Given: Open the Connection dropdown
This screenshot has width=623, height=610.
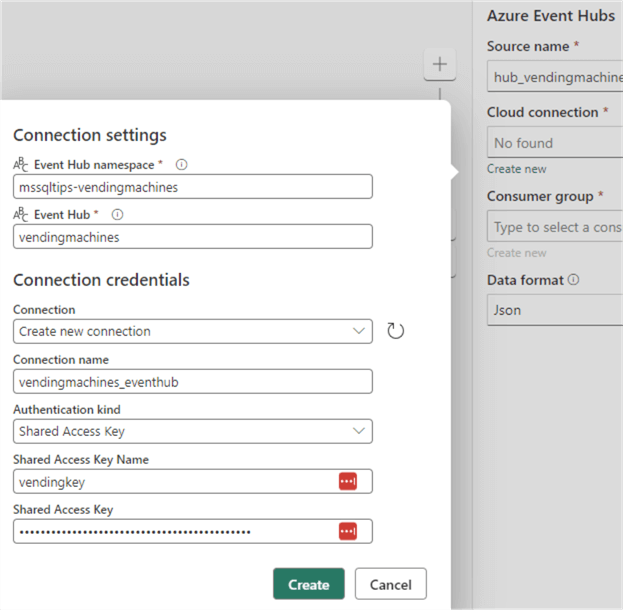Looking at the screenshot, I should [193, 331].
